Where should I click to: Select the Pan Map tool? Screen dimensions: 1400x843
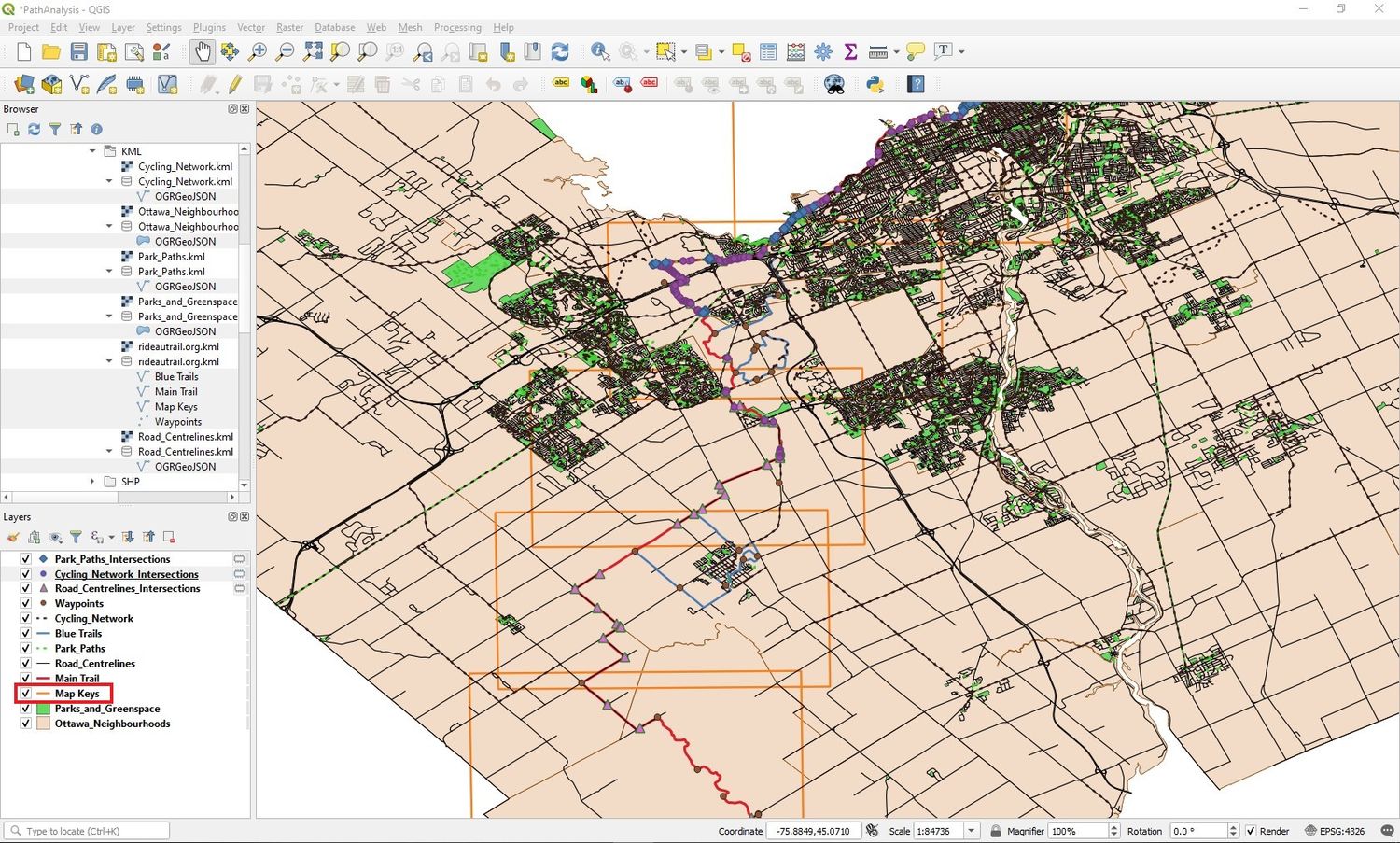[x=203, y=51]
